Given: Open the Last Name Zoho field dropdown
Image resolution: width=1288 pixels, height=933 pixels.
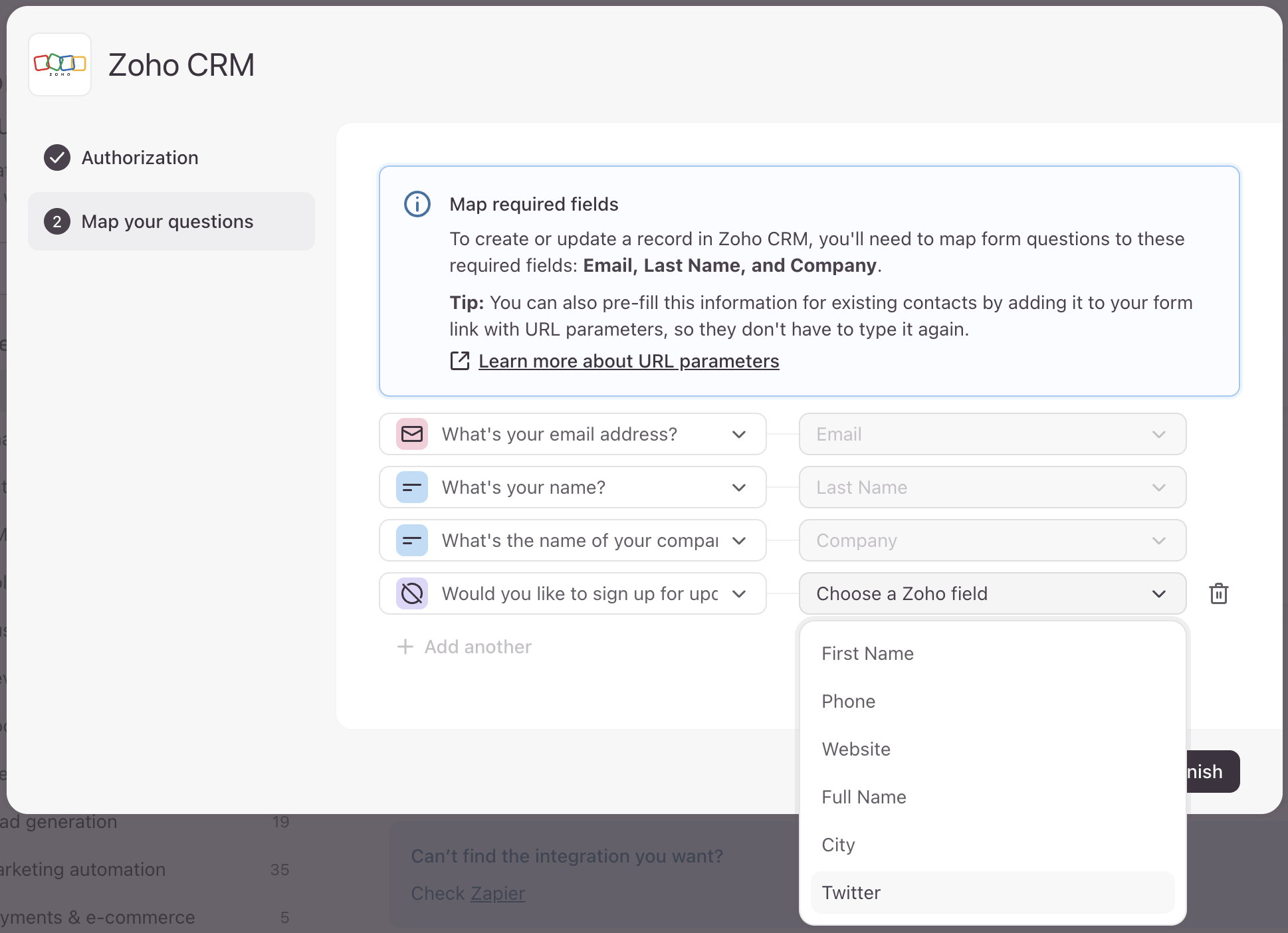Looking at the screenshot, I should (993, 487).
